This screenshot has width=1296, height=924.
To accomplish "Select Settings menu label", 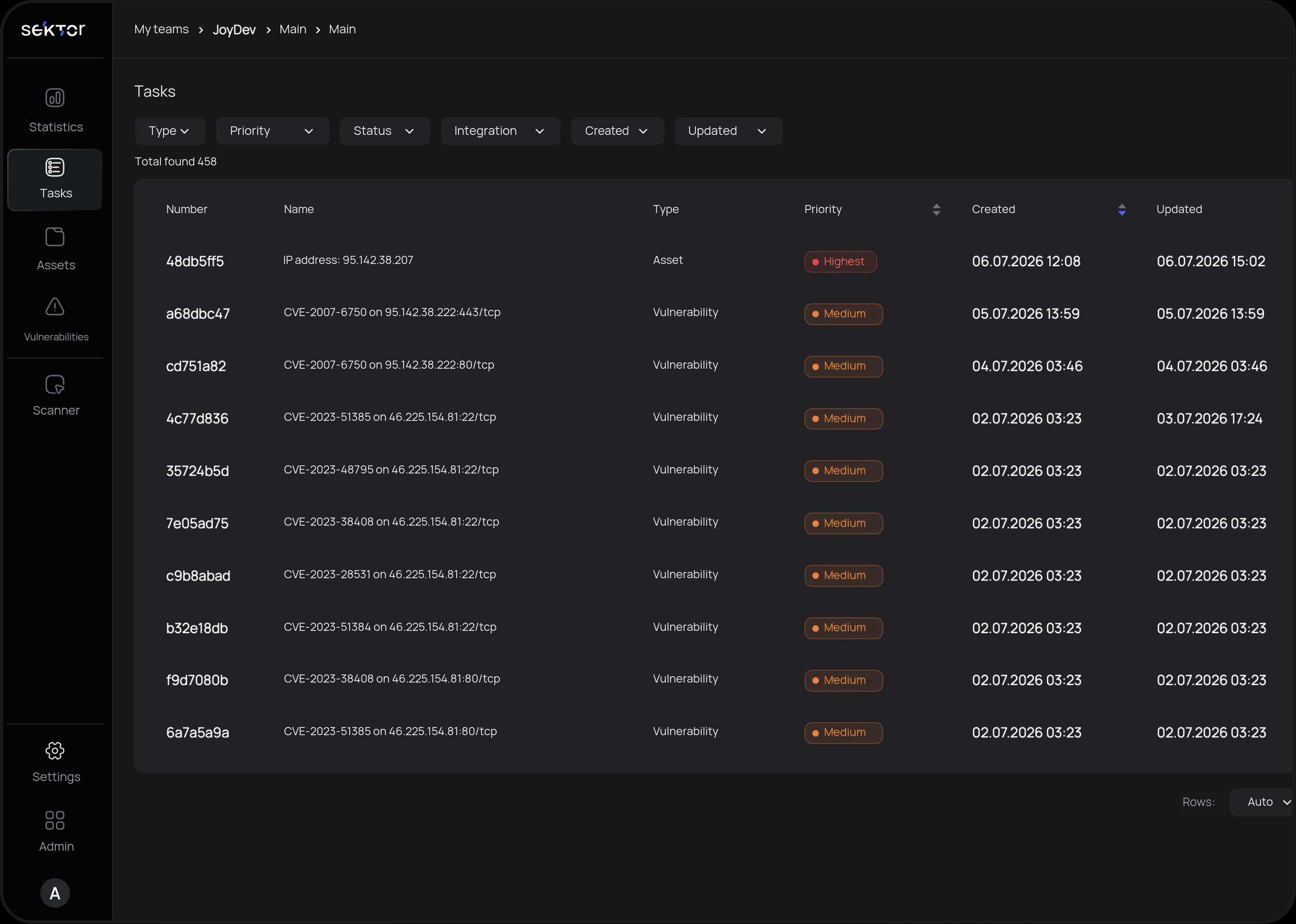I will point(56,777).
